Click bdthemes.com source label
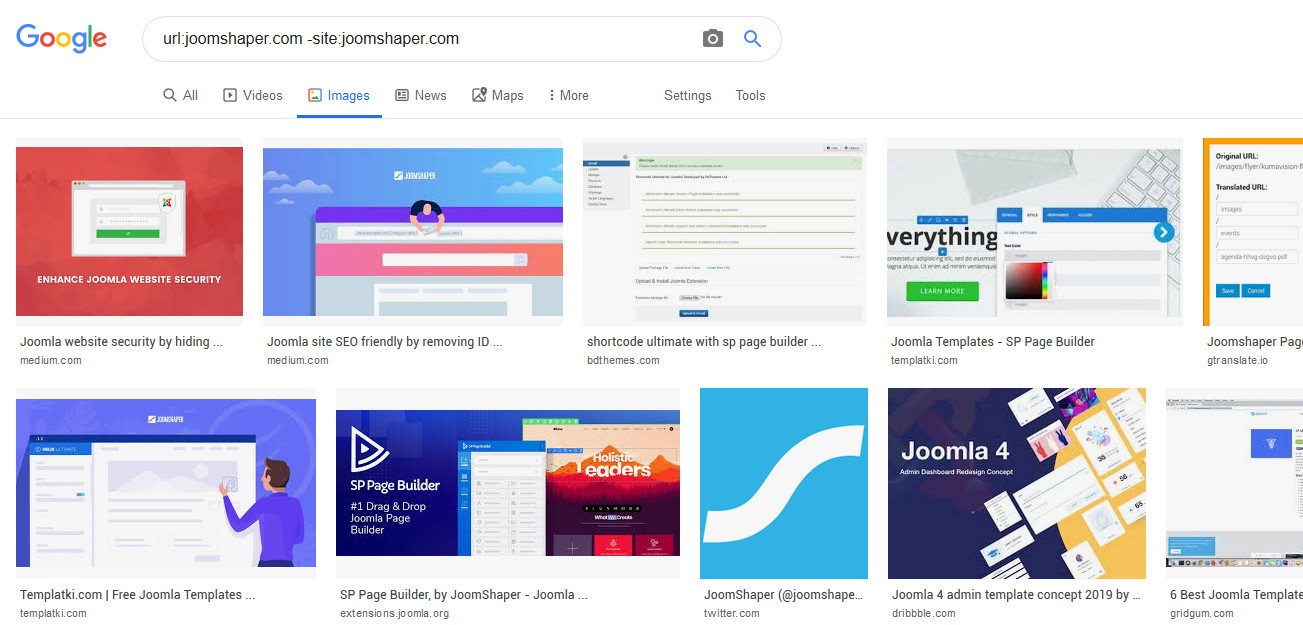1303x625 pixels. [x=623, y=360]
